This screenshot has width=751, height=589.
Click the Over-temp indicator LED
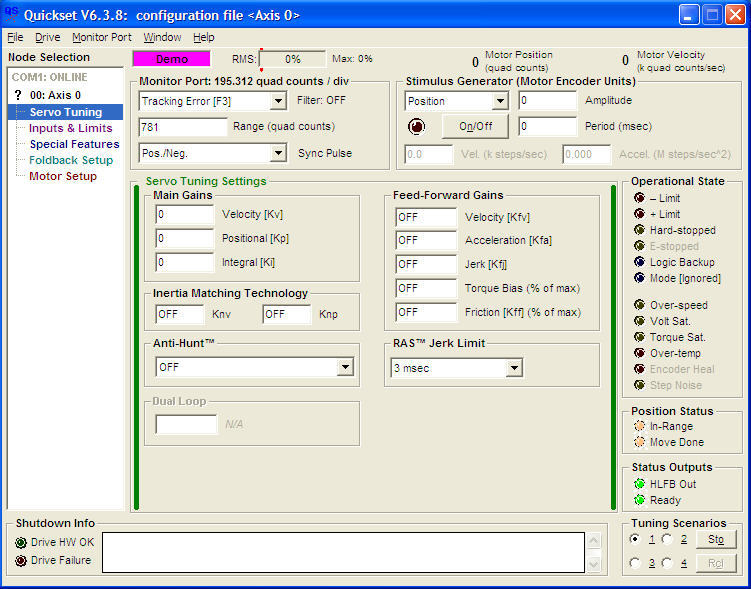coord(639,353)
